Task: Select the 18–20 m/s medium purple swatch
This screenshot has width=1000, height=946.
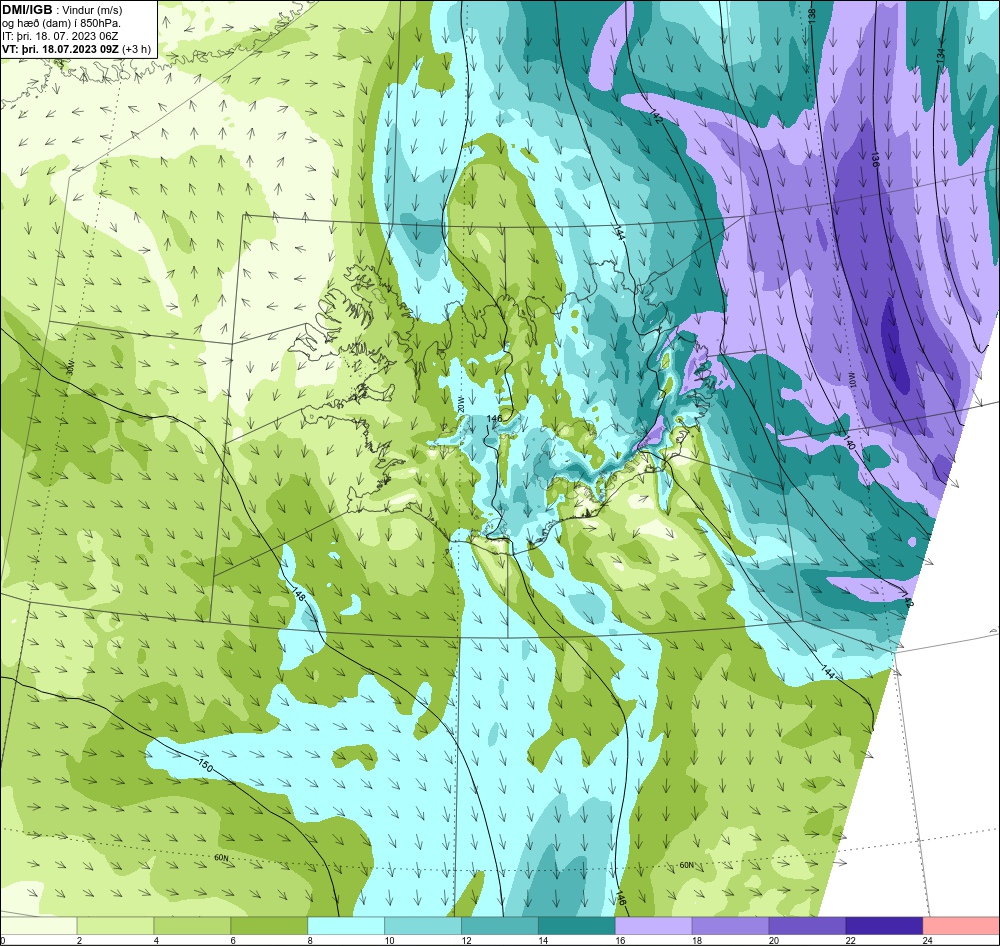Action: (730, 926)
